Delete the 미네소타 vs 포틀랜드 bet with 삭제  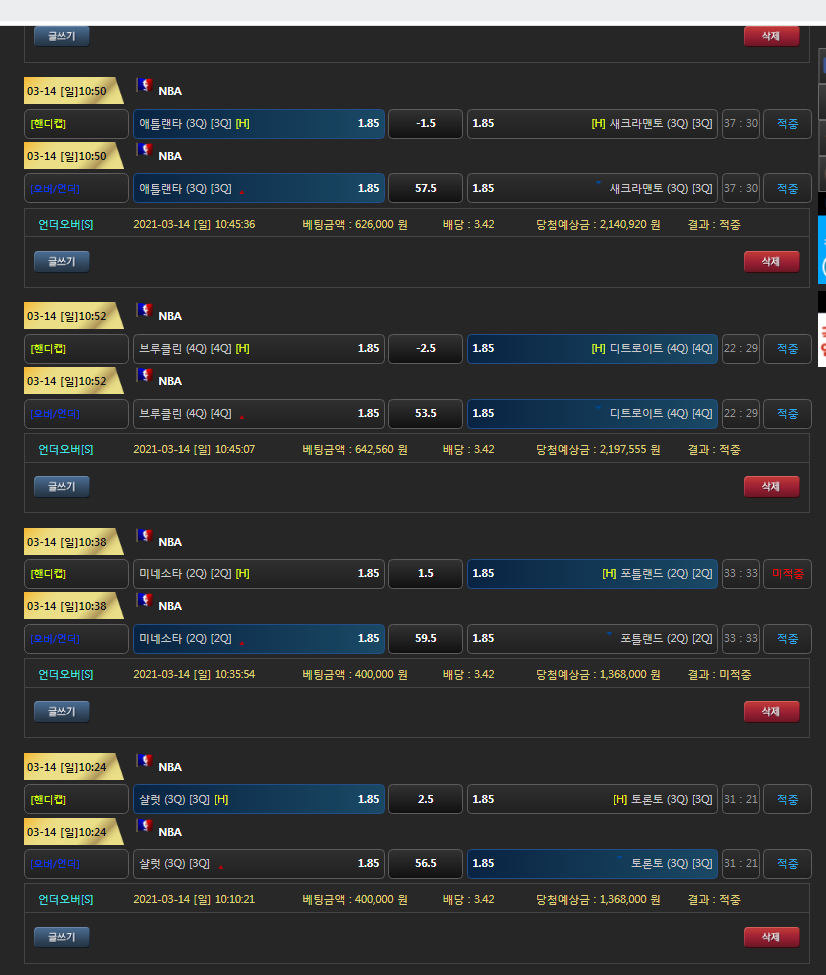771,711
